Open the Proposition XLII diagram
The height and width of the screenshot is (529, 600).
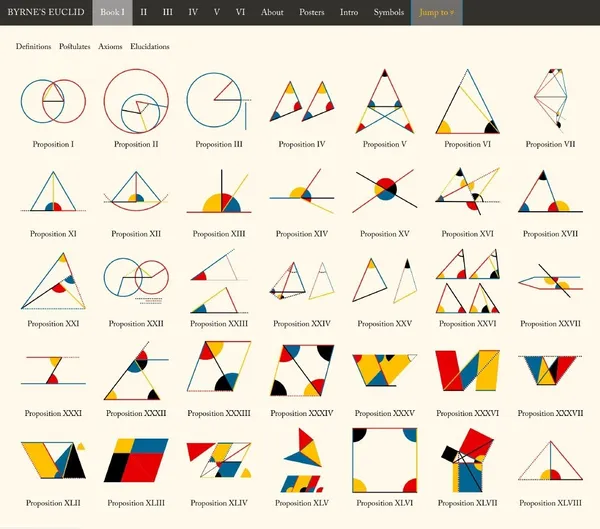point(53,460)
